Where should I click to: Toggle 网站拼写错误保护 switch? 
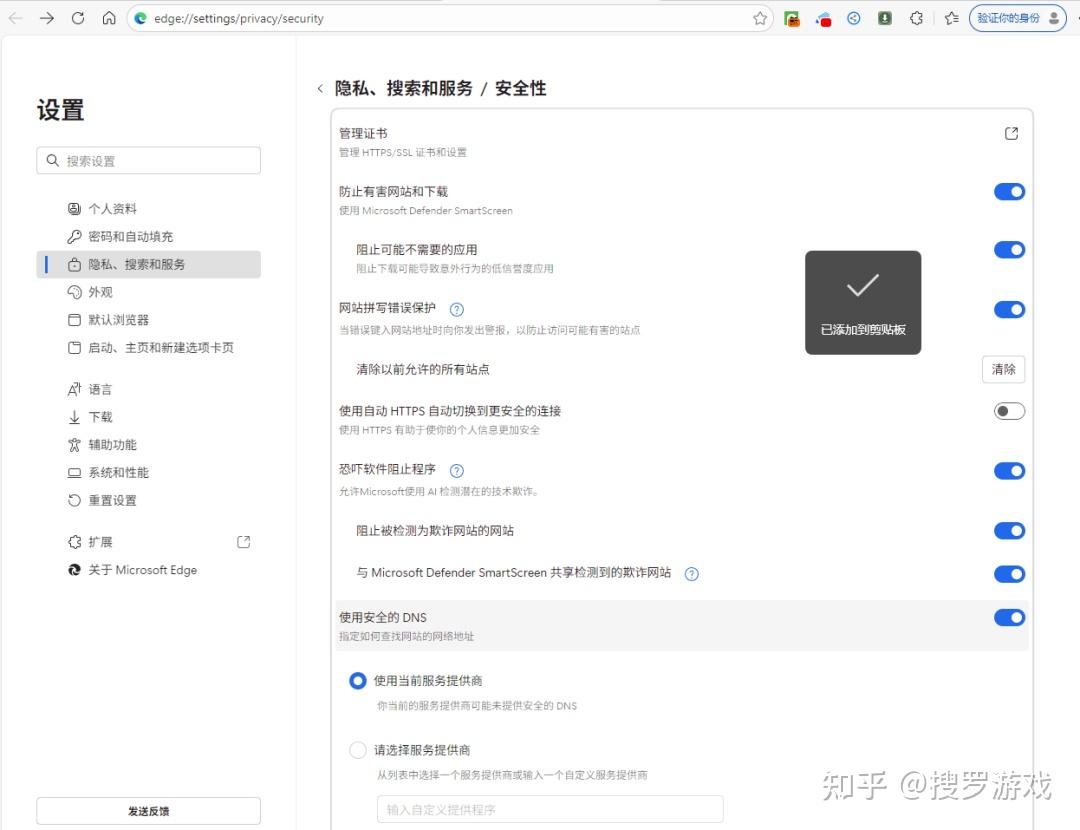[1009, 309]
